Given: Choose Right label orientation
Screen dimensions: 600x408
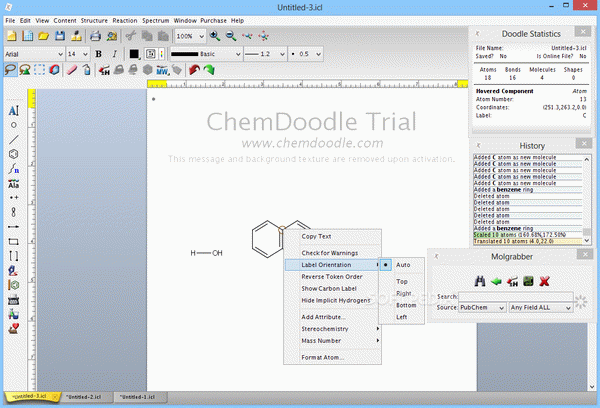Looking at the screenshot, I should coord(404,293).
